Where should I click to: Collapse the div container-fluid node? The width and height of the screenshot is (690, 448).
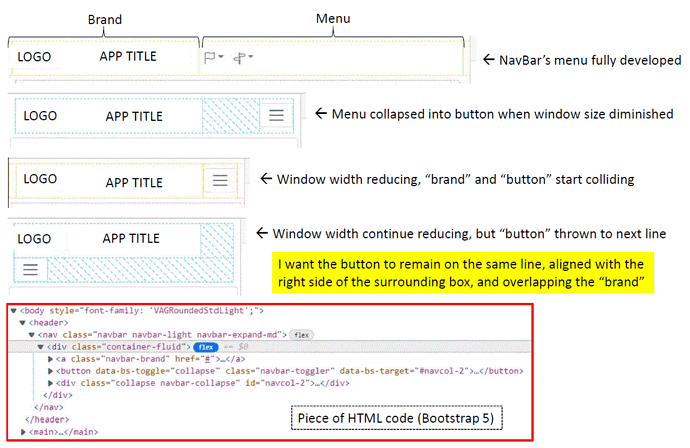[x=40, y=347]
